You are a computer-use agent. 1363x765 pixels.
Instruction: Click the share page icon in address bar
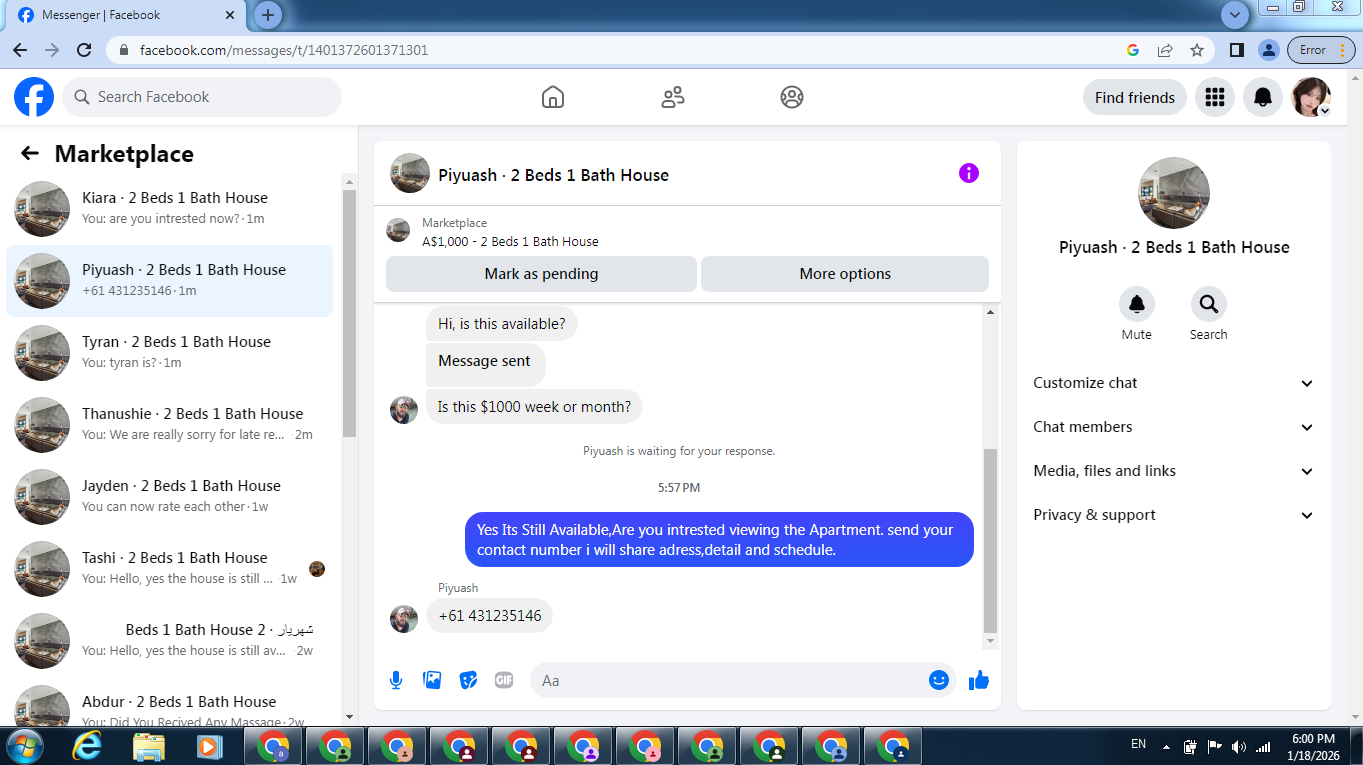(x=1165, y=50)
